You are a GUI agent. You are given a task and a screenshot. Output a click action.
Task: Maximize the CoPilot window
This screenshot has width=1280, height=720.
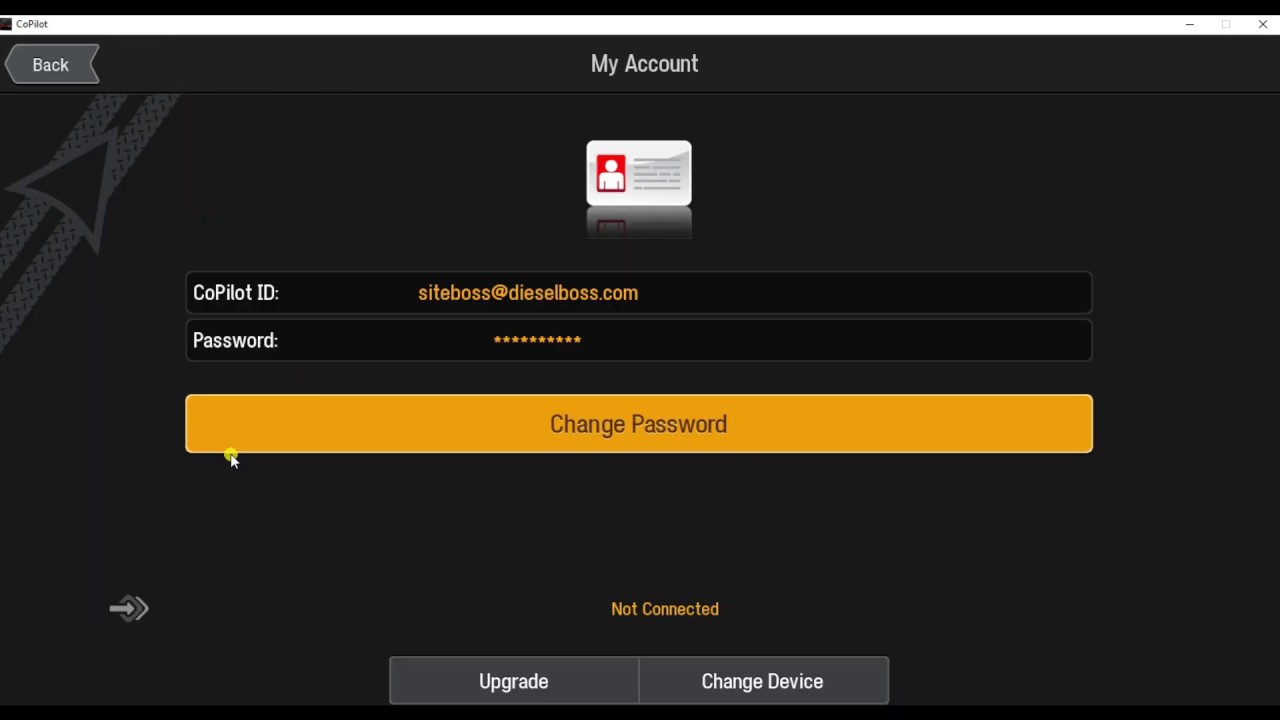1226,24
